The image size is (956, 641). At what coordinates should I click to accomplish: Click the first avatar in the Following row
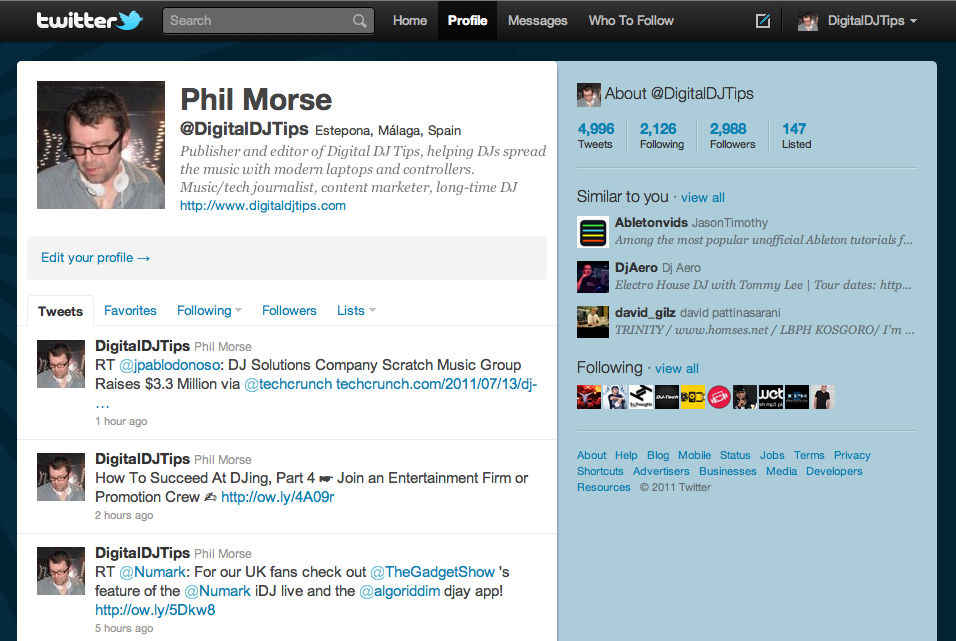coord(589,397)
